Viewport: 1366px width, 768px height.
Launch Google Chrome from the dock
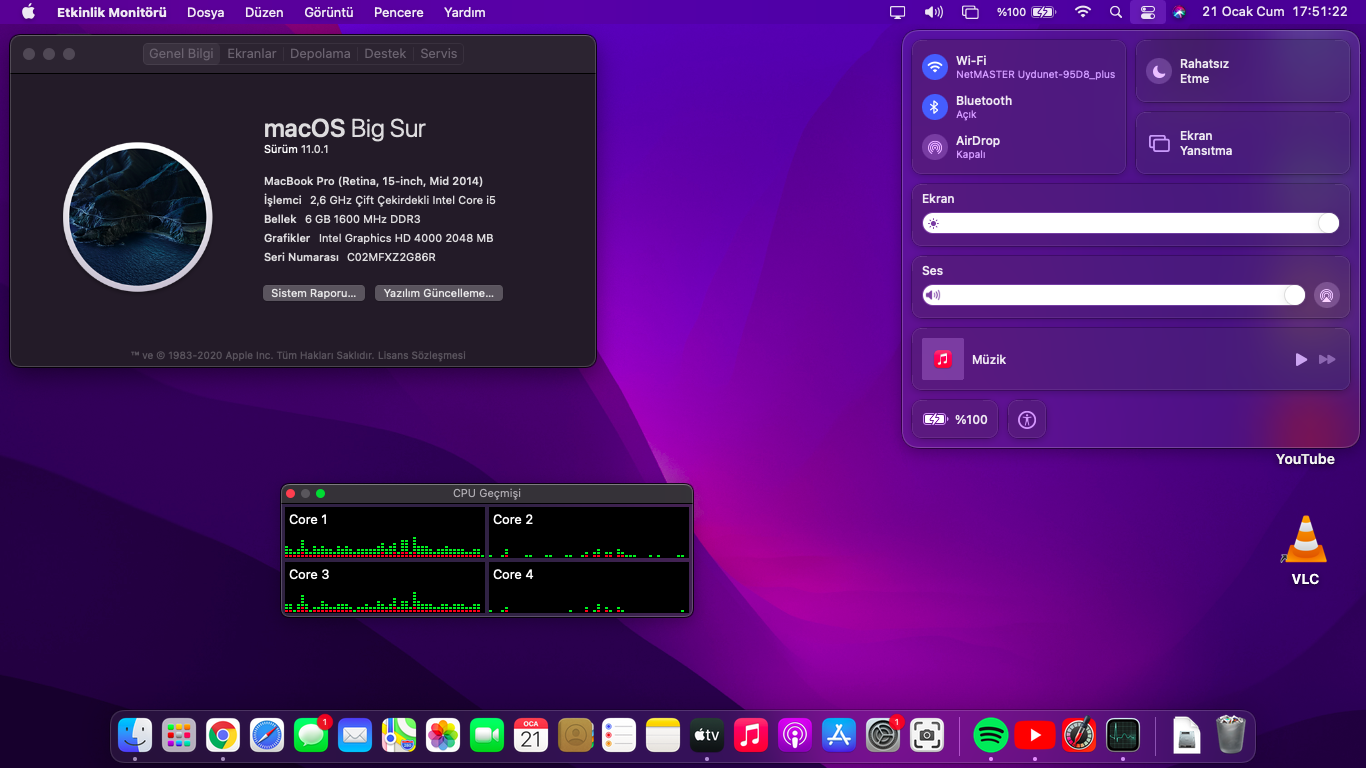[x=223, y=735]
